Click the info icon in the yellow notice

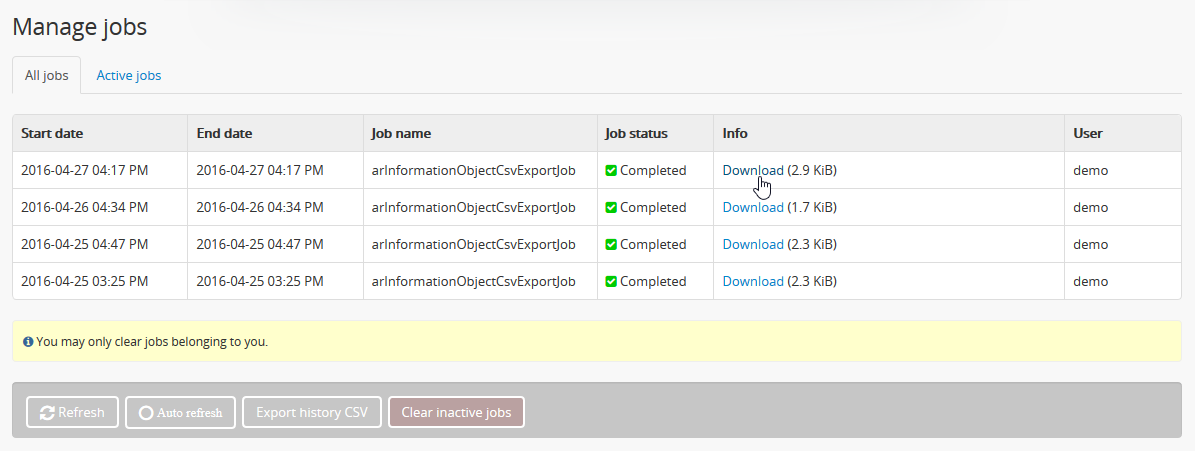click(28, 342)
